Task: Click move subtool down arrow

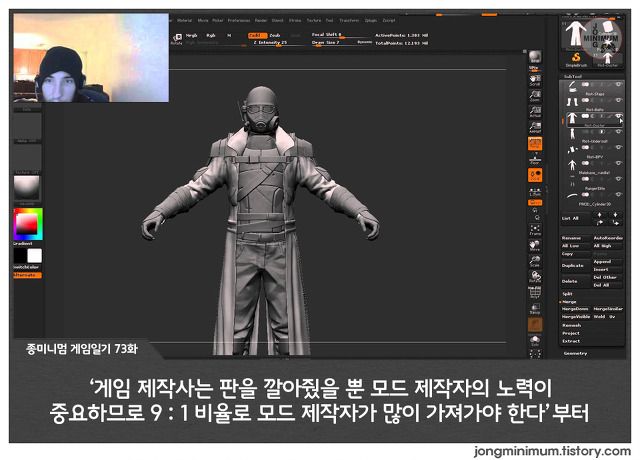Action: click(x=615, y=215)
